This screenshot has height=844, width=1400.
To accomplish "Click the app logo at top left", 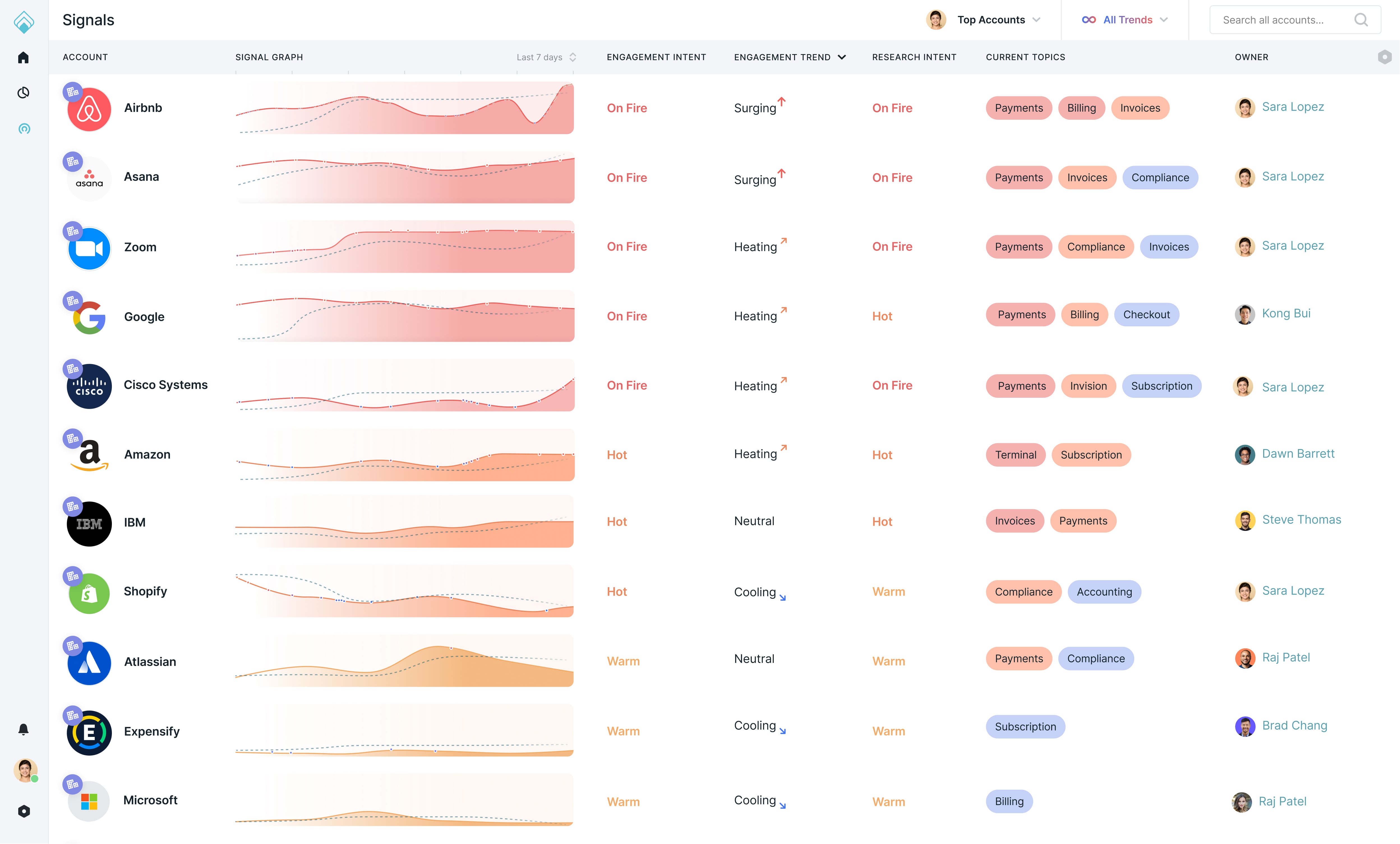I will (24, 22).
